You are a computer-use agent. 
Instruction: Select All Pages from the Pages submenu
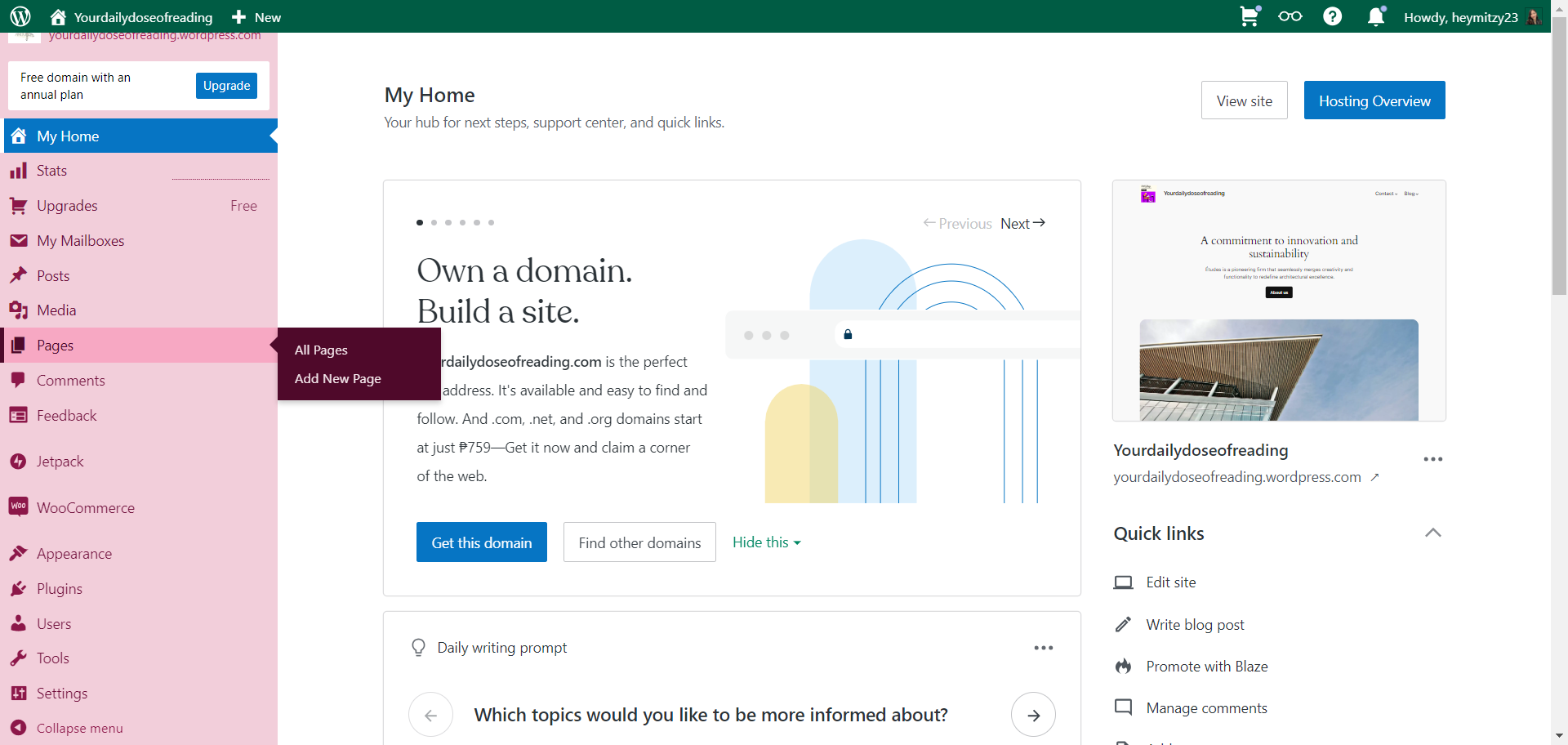pos(321,350)
